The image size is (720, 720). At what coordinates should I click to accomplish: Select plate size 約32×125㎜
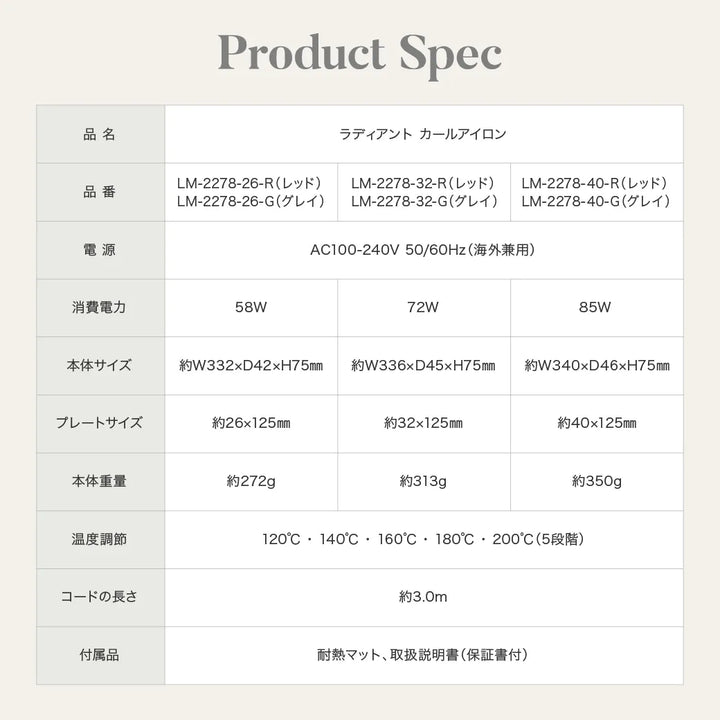(x=423, y=423)
